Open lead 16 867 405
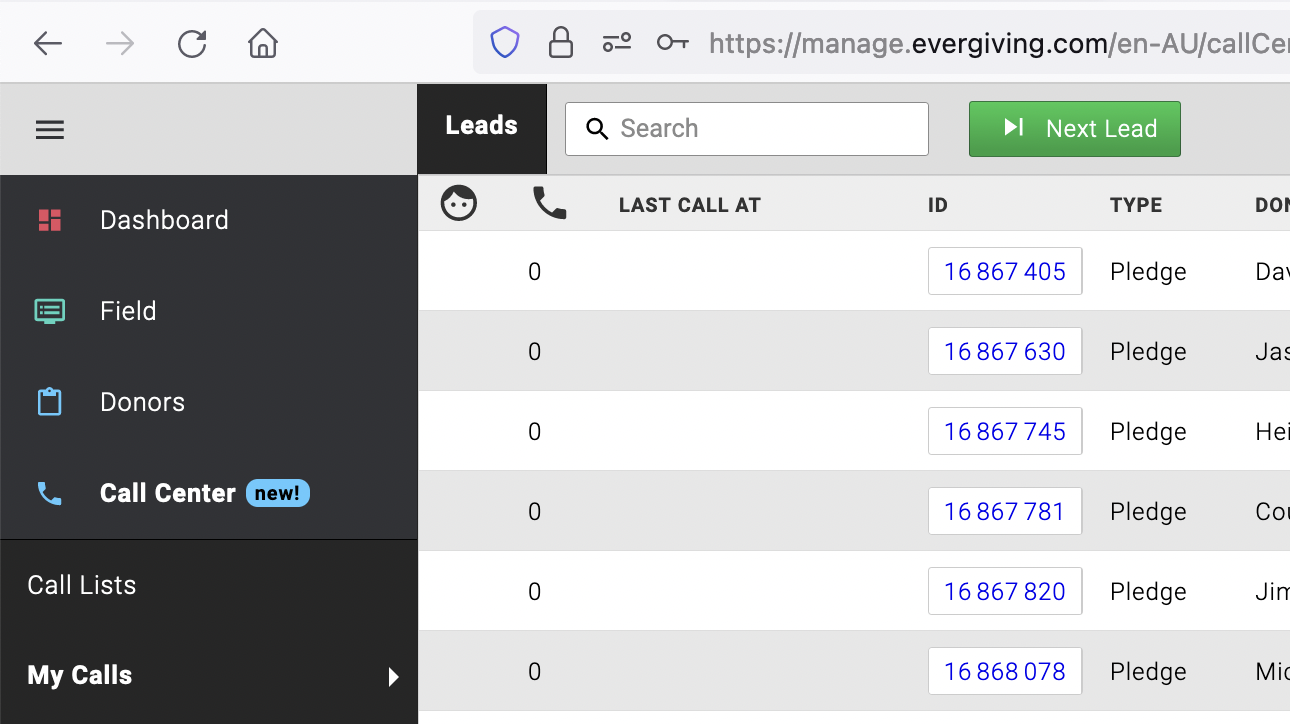The width and height of the screenshot is (1290, 724). pos(1005,271)
